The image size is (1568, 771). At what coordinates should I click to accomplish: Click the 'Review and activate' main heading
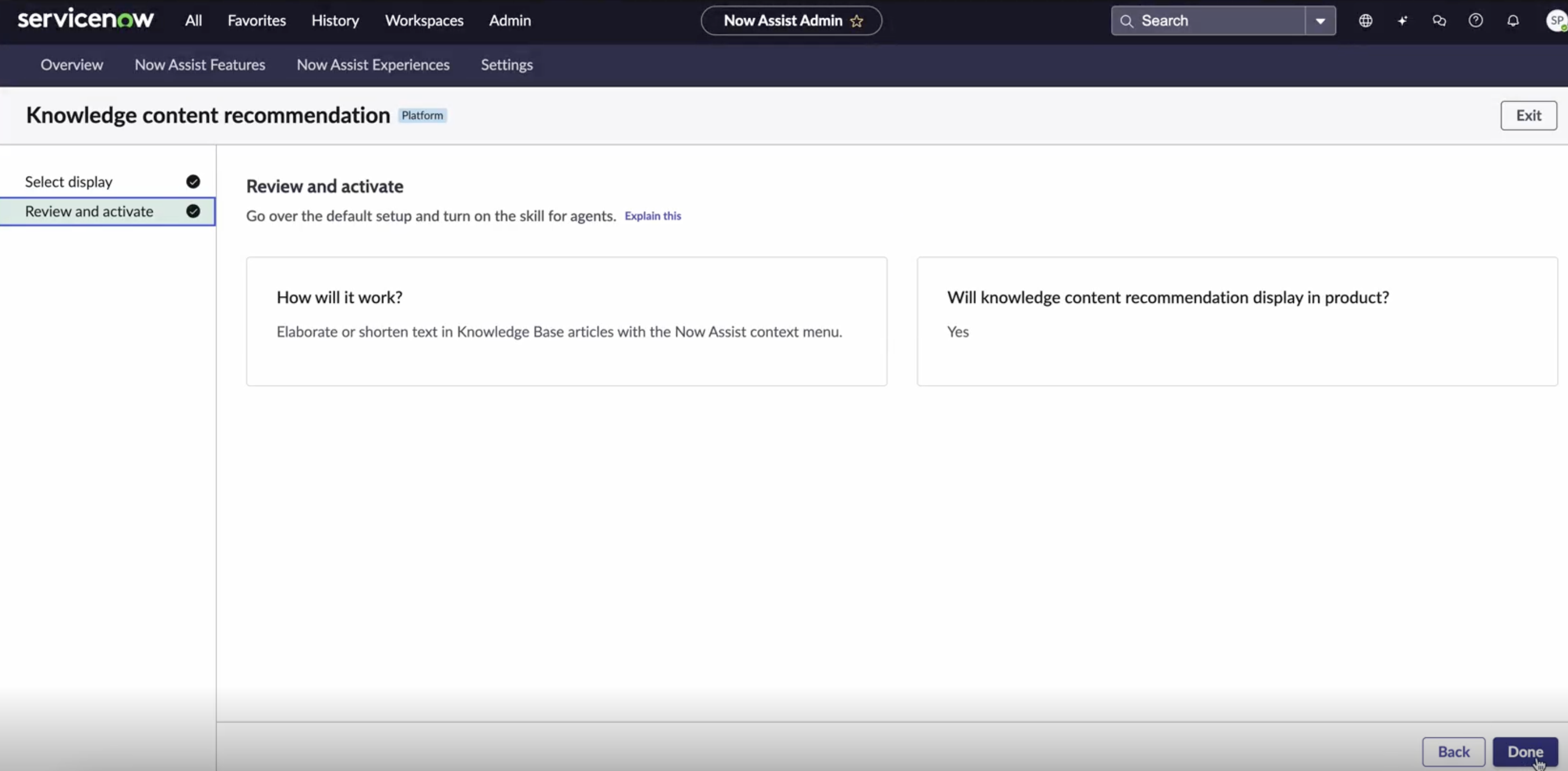(x=324, y=186)
